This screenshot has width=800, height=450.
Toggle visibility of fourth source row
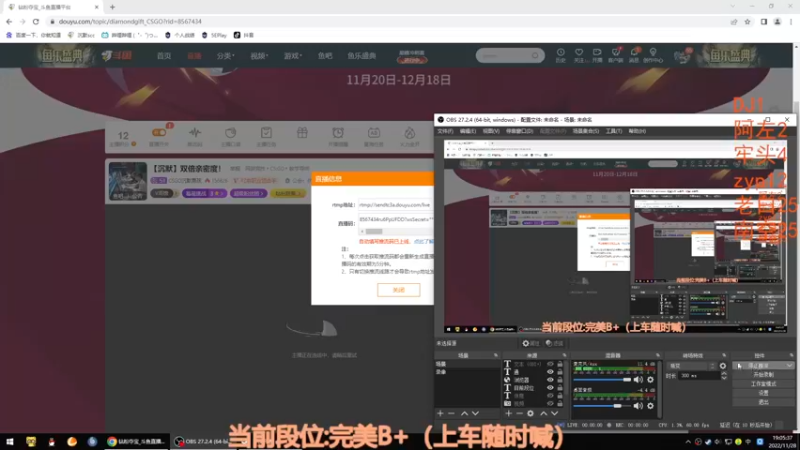[550, 388]
